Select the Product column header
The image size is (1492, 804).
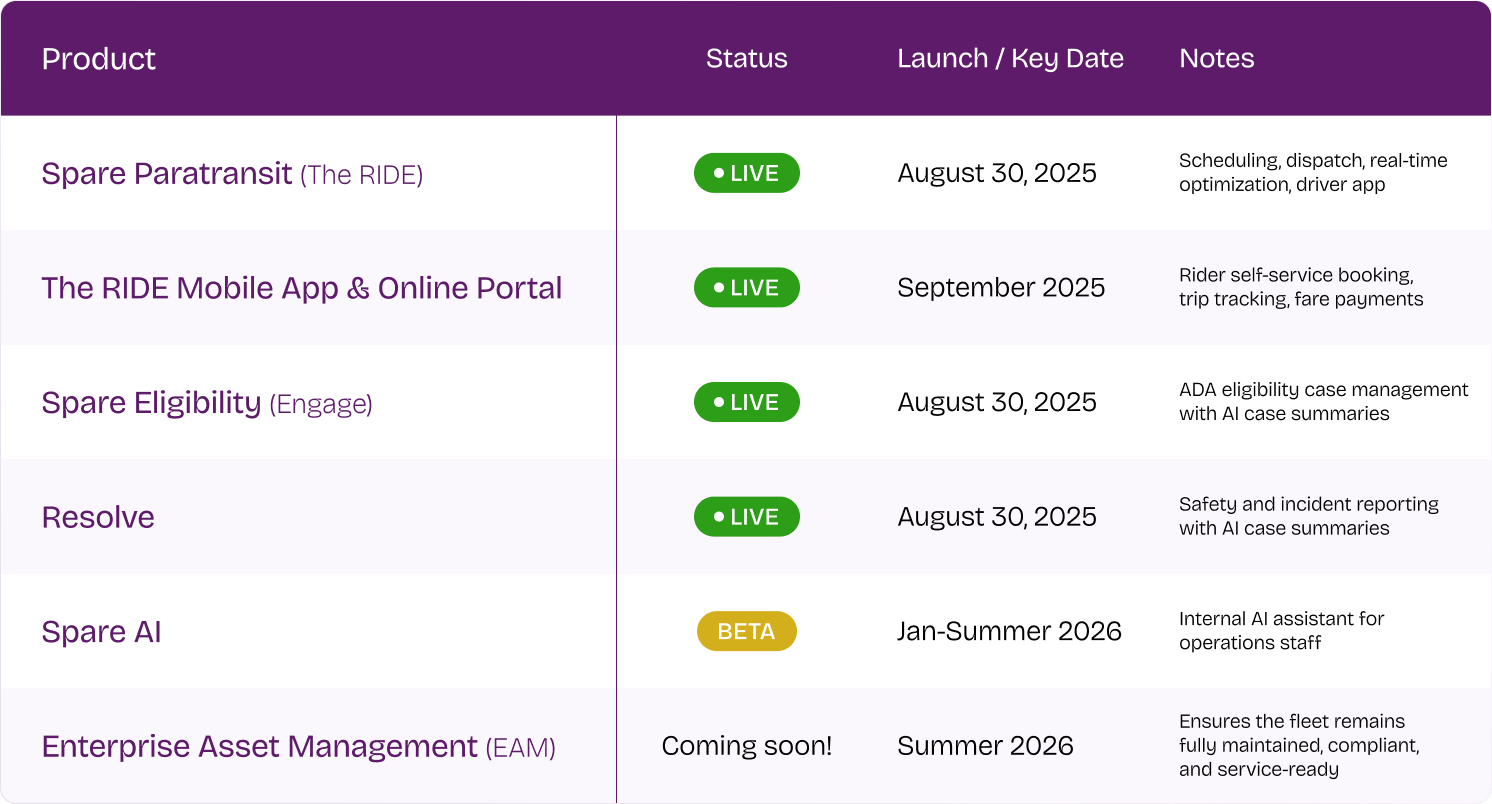pos(99,59)
